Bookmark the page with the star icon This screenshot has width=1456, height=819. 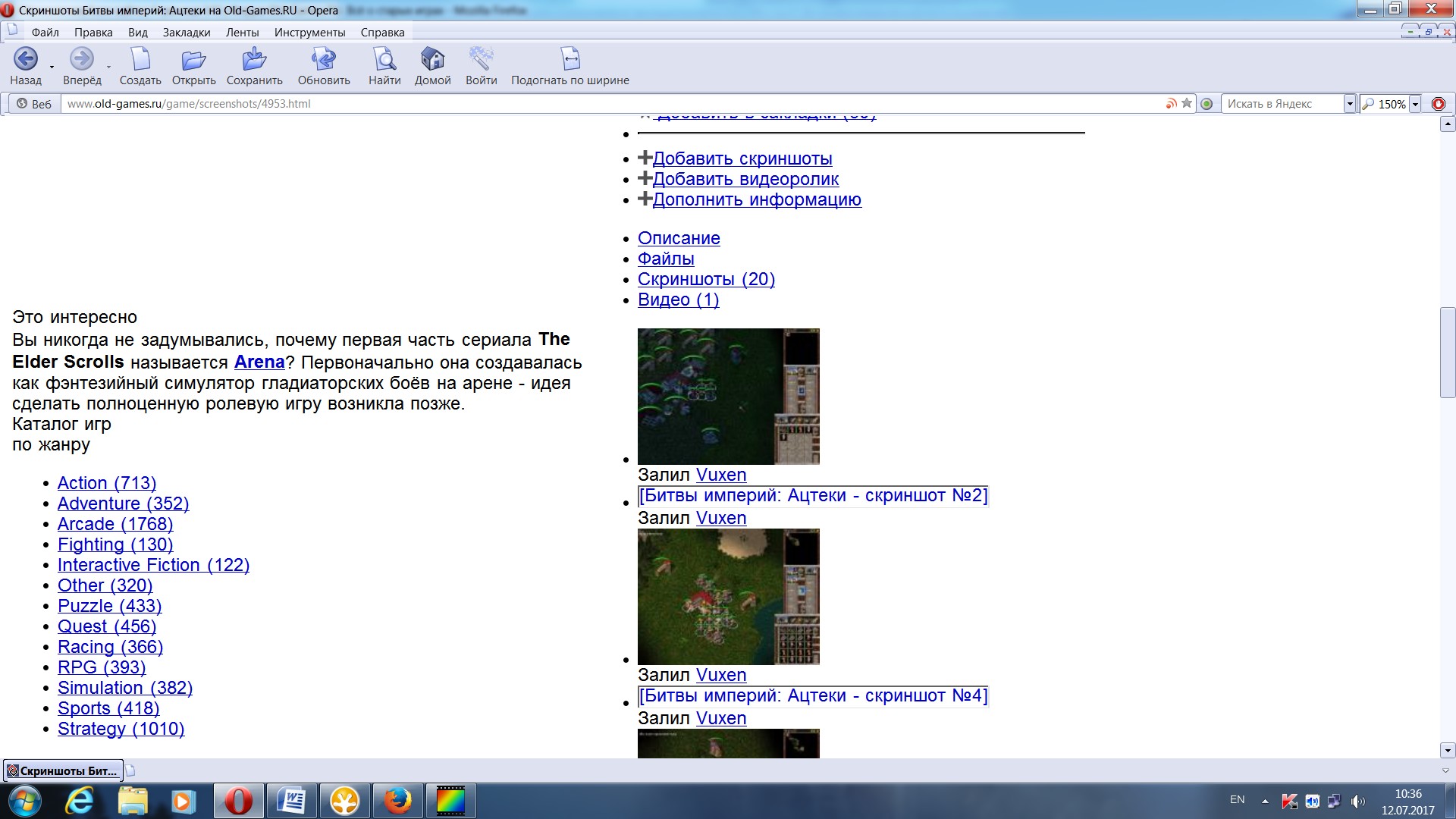[x=1187, y=104]
